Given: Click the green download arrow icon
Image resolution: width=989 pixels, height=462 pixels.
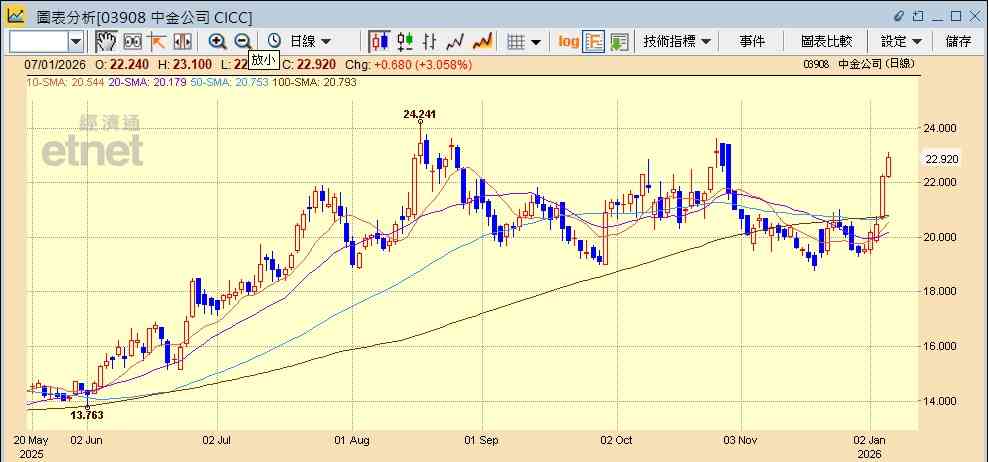Looking at the screenshot, I should tap(619, 42).
